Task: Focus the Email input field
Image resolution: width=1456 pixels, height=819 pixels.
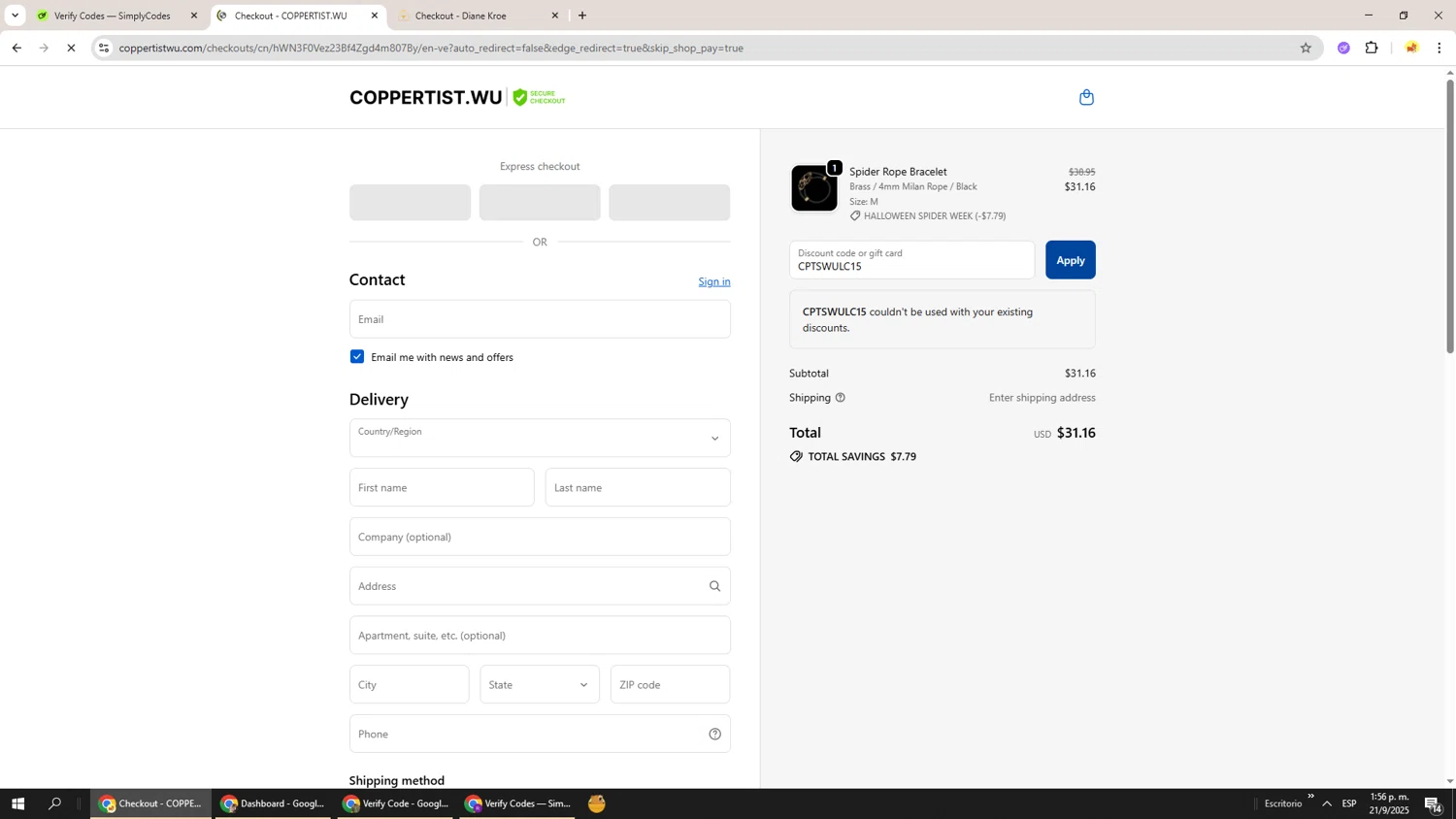Action: (540, 319)
